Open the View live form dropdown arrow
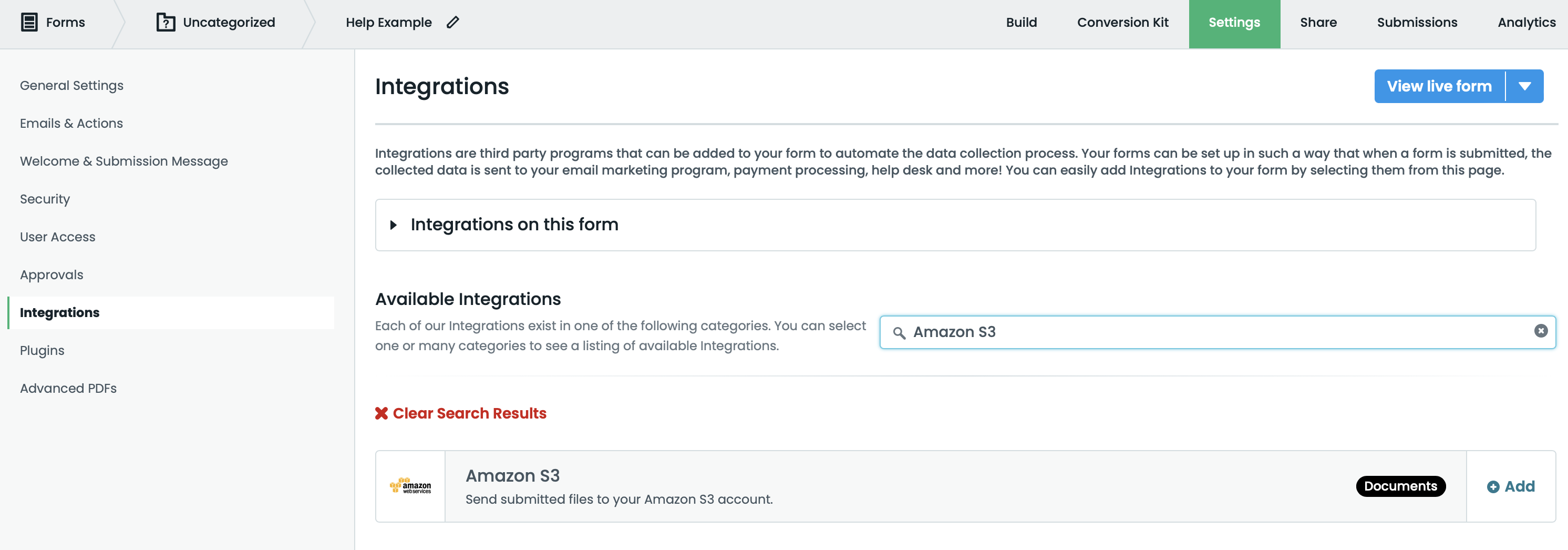This screenshot has width=1568, height=550. pyautogui.click(x=1524, y=86)
